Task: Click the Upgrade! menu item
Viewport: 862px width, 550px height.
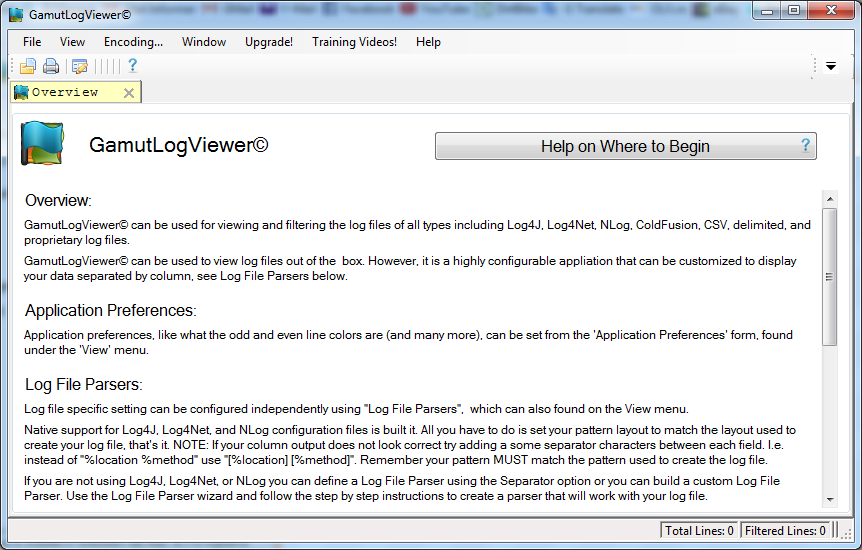Action: 269,42
